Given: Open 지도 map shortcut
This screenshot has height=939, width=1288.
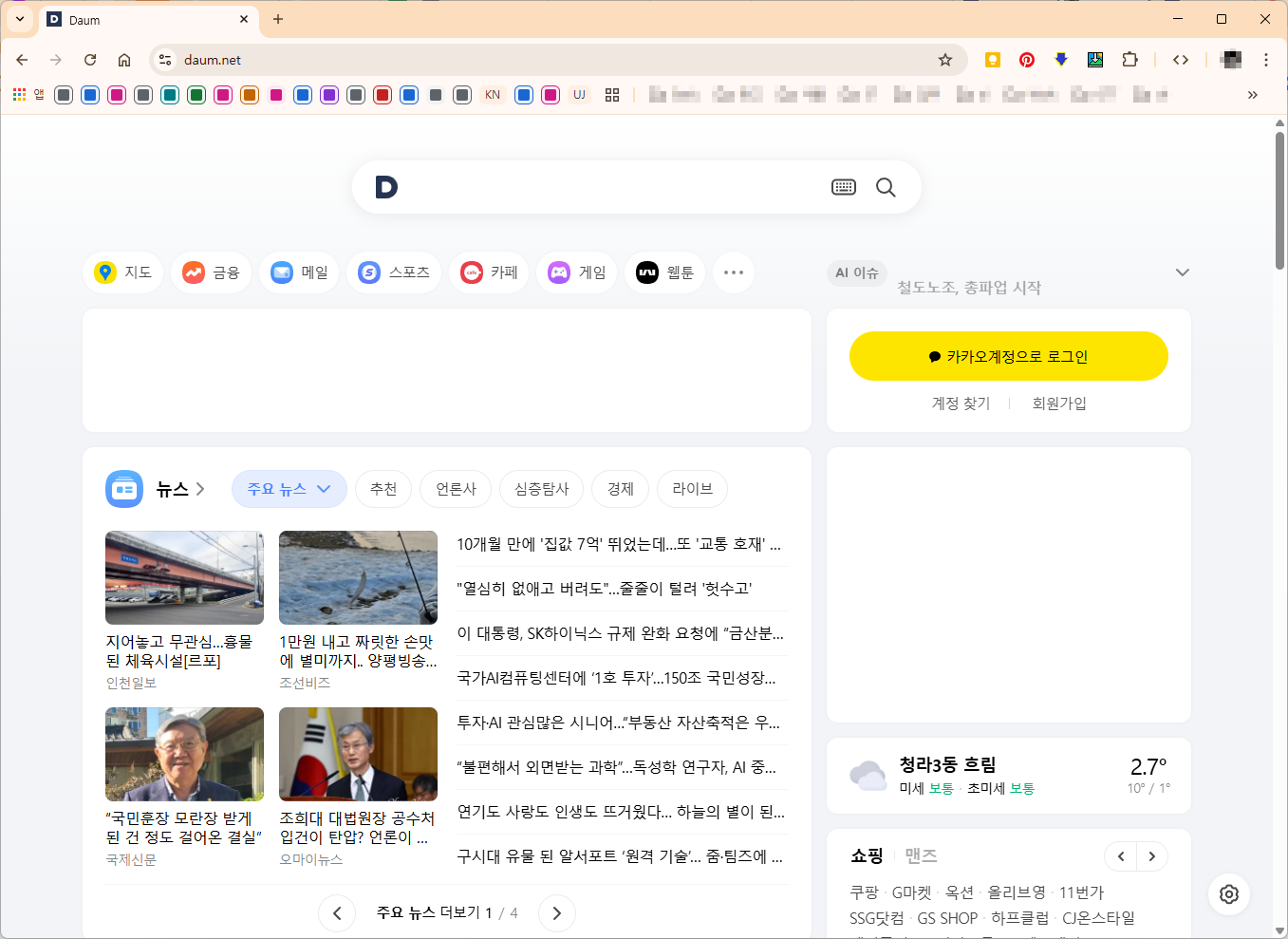Looking at the screenshot, I should pyautogui.click(x=123, y=272).
